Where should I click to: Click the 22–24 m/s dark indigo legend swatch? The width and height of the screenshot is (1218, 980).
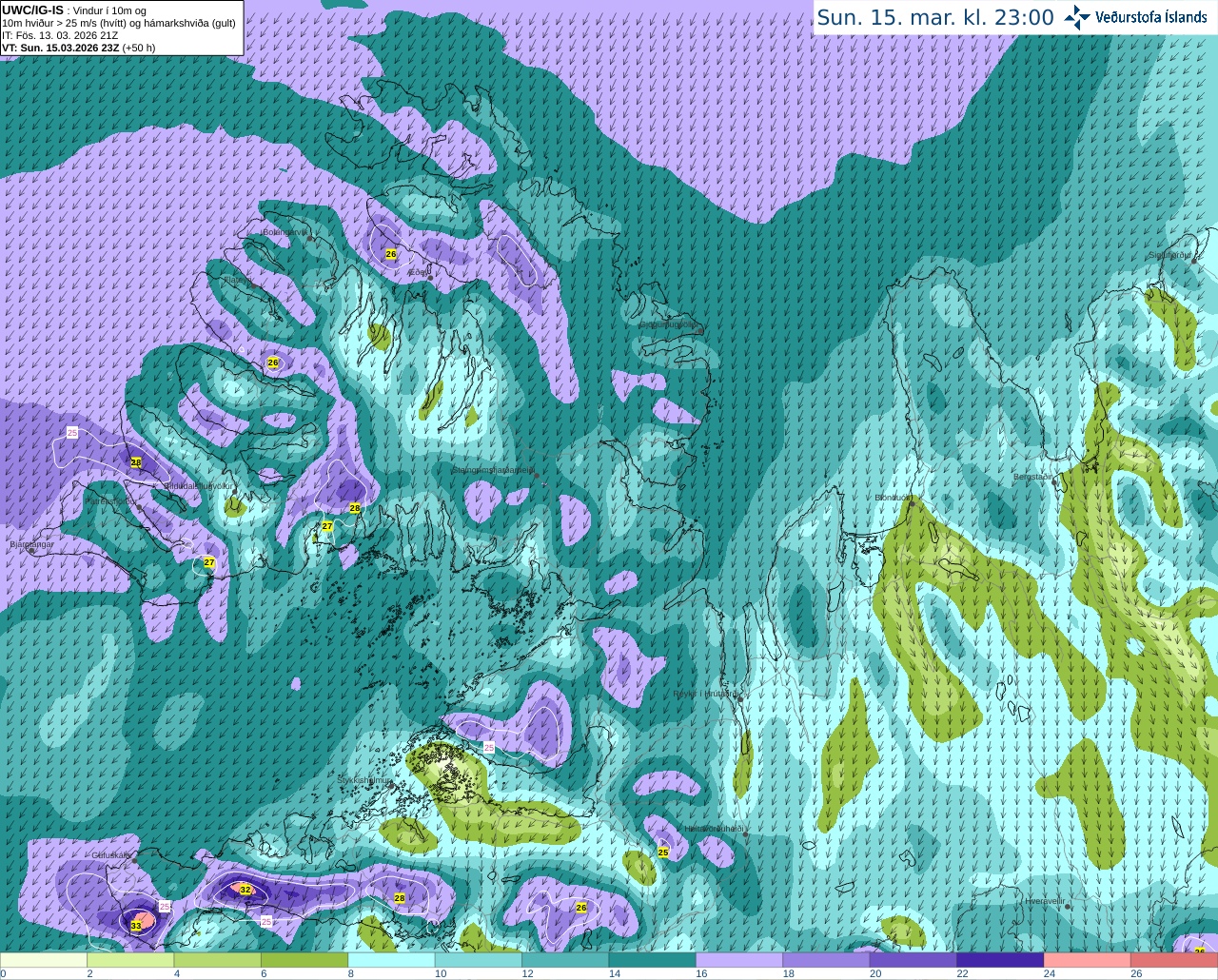[1000, 960]
